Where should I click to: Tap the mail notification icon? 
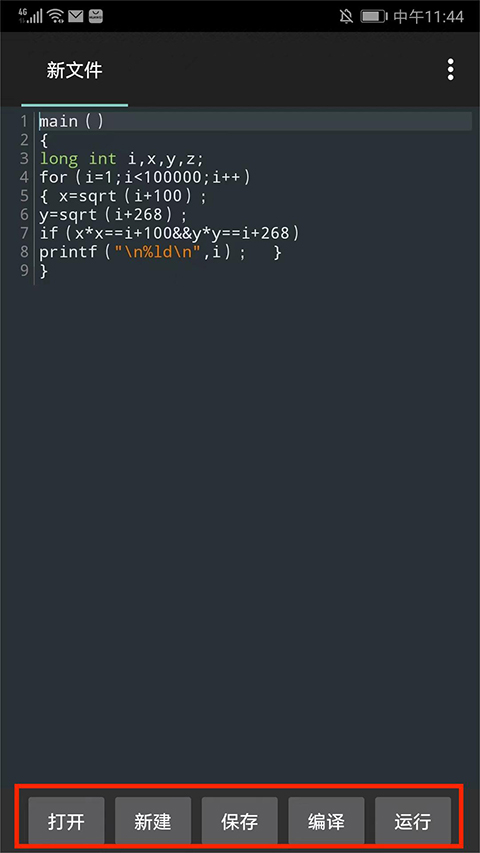(76, 16)
